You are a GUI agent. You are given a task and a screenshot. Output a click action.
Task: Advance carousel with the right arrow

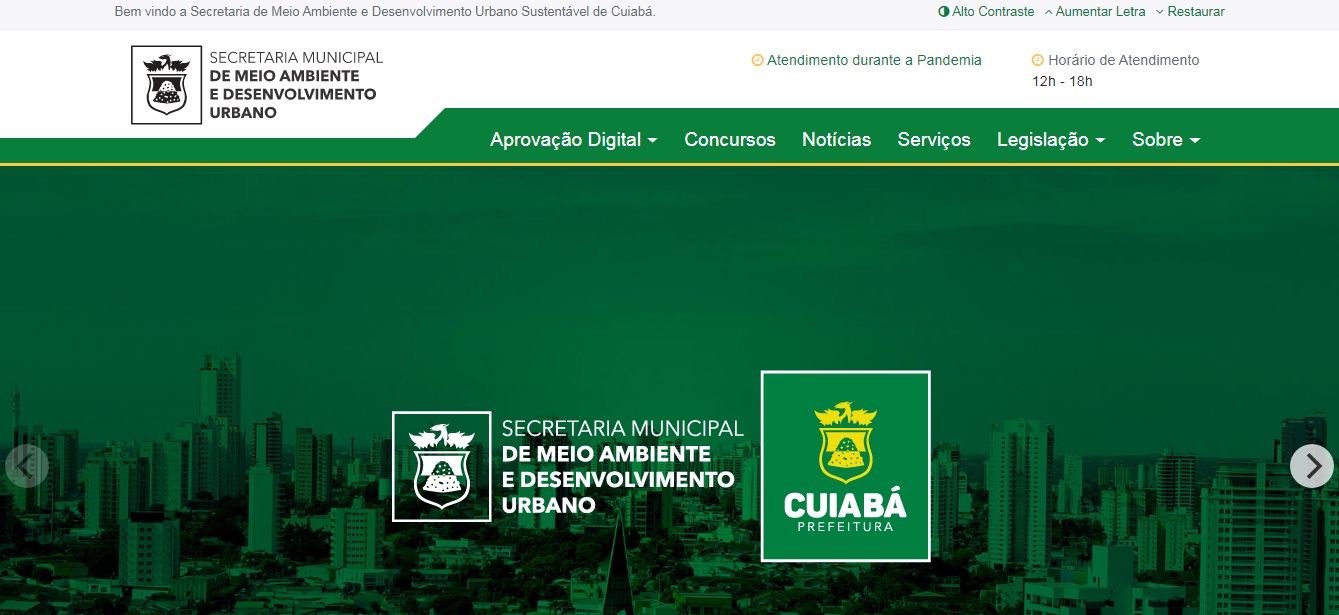coord(1311,465)
